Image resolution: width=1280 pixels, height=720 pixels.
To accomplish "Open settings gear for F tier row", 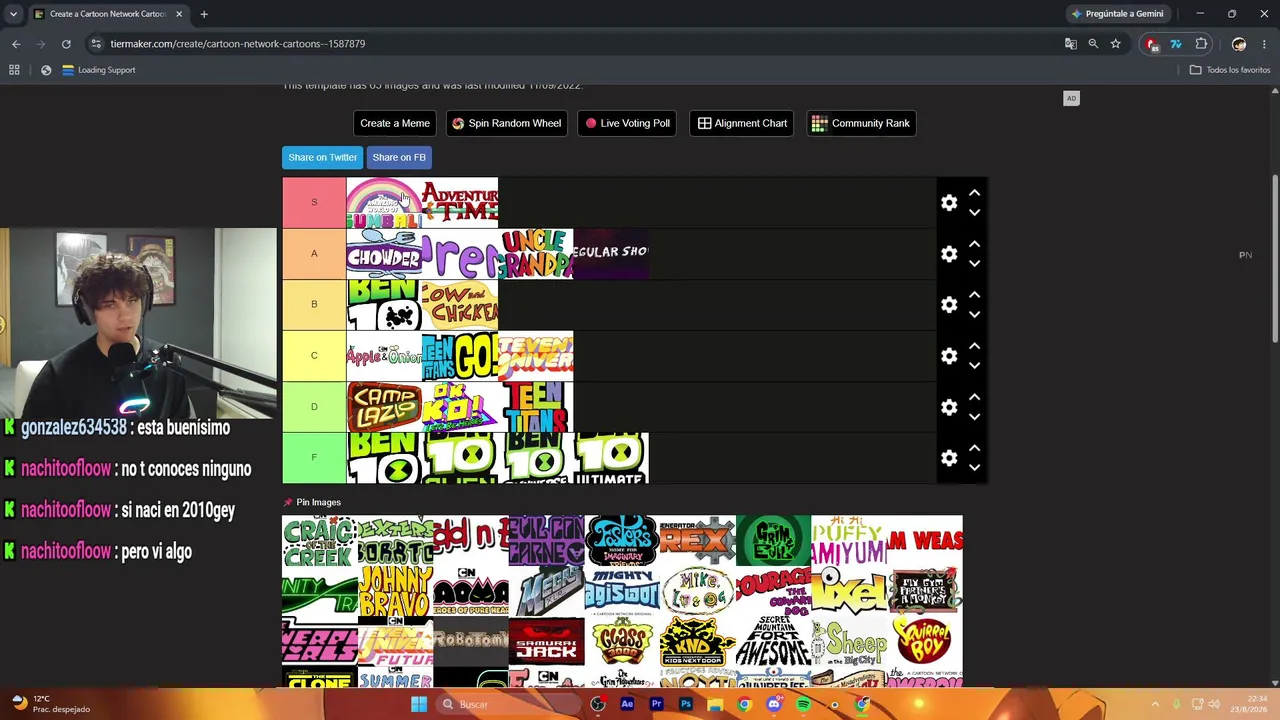I will point(949,458).
